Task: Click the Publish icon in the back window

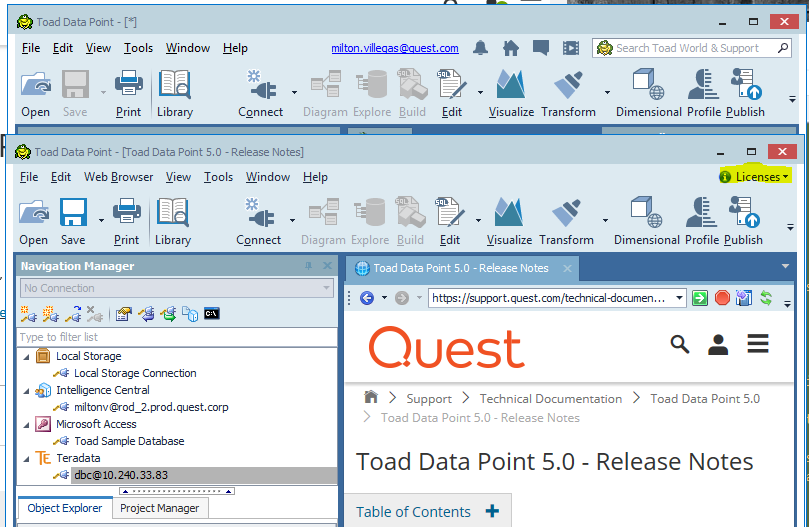Action: (x=746, y=84)
